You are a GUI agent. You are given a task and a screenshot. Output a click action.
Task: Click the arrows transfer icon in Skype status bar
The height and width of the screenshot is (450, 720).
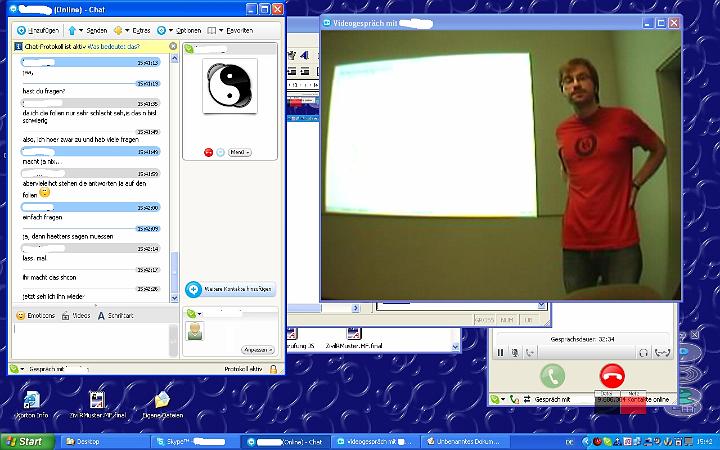pos(527,399)
